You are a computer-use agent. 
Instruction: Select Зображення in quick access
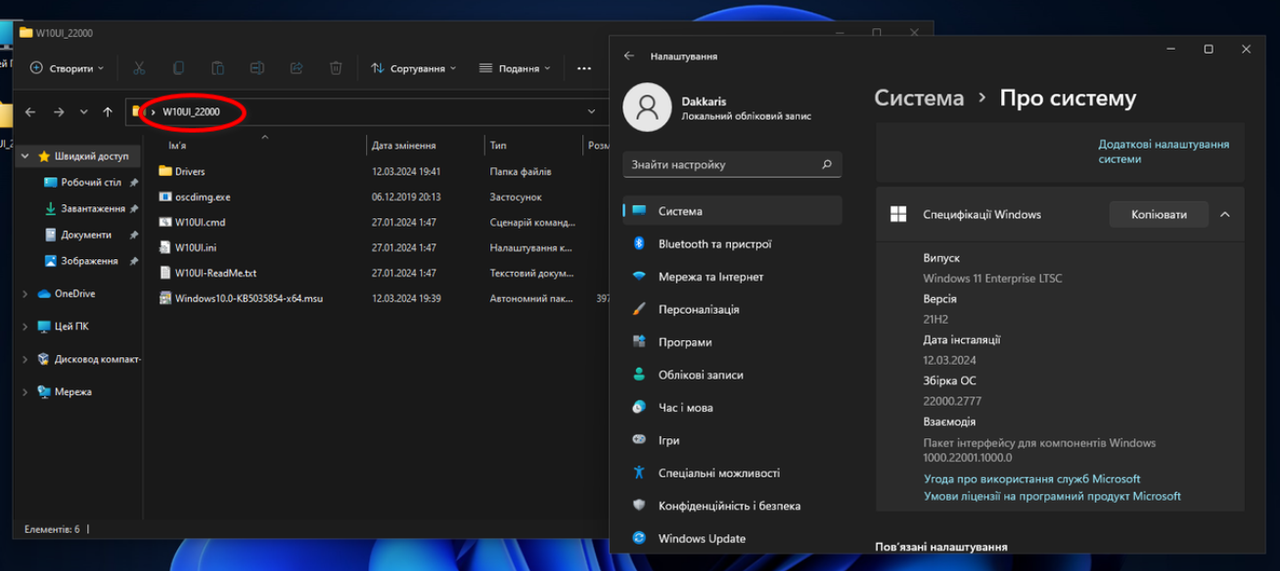point(91,261)
